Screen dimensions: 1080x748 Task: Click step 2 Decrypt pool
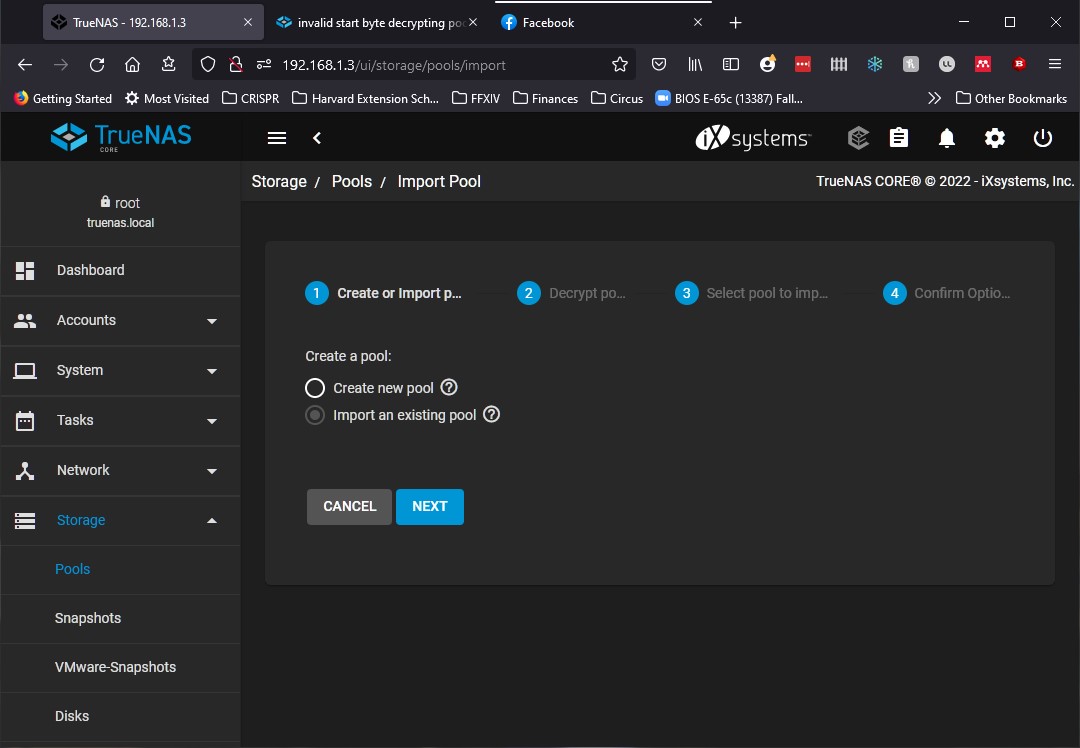click(x=572, y=293)
